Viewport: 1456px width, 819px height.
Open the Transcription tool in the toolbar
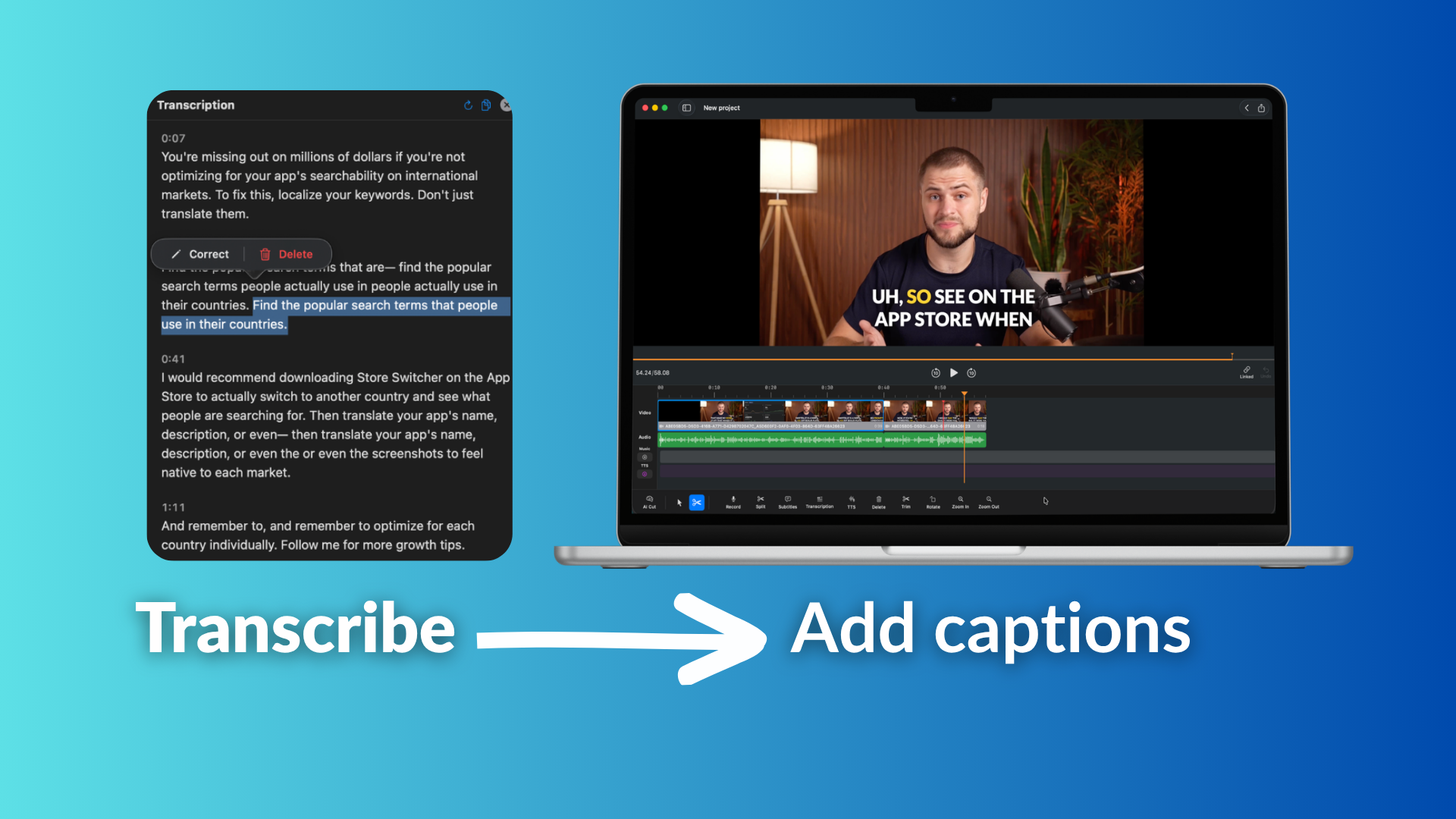(820, 502)
